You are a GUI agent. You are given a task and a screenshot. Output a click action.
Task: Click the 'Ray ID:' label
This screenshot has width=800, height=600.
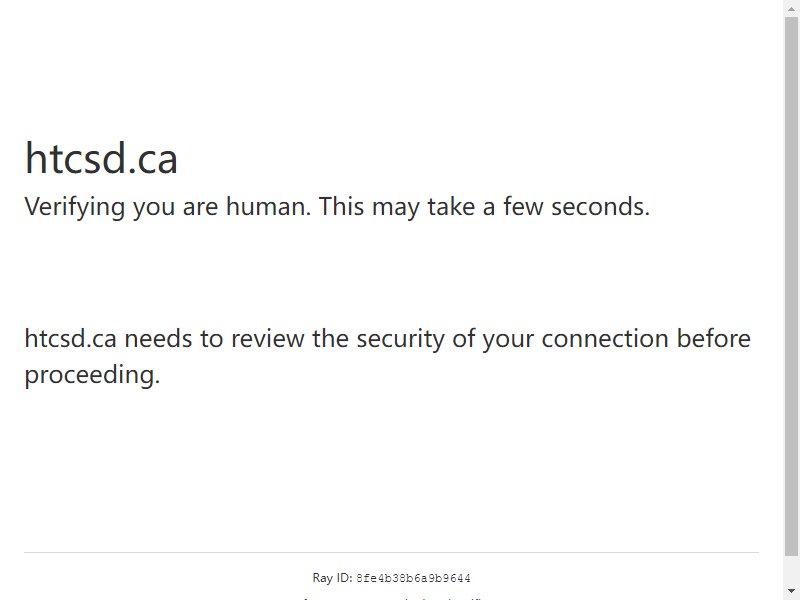coord(332,578)
